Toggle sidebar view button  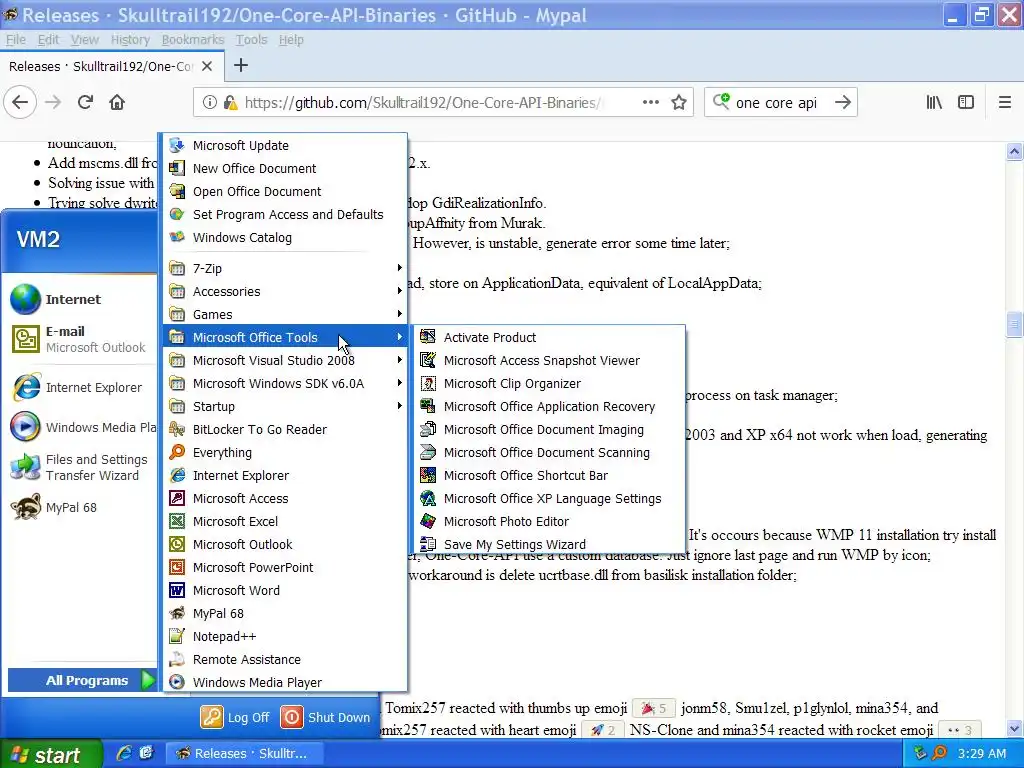coord(966,103)
